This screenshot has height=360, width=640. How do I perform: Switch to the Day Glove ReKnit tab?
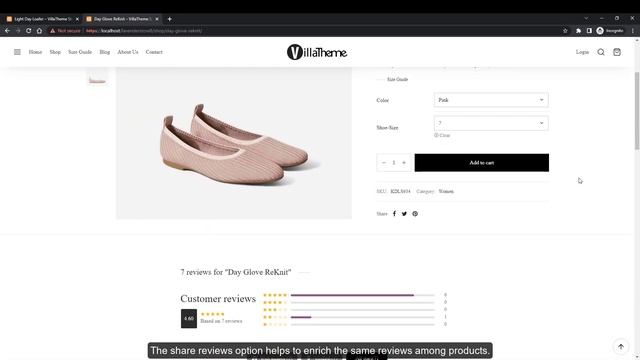[x=121, y=19]
